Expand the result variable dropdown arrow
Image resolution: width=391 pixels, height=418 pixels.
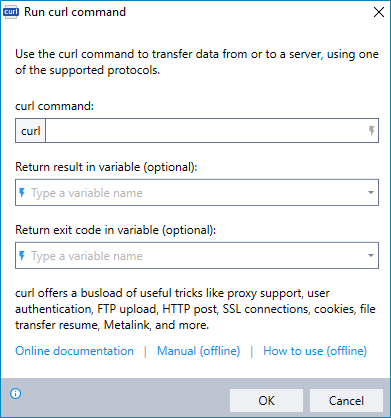point(371,192)
